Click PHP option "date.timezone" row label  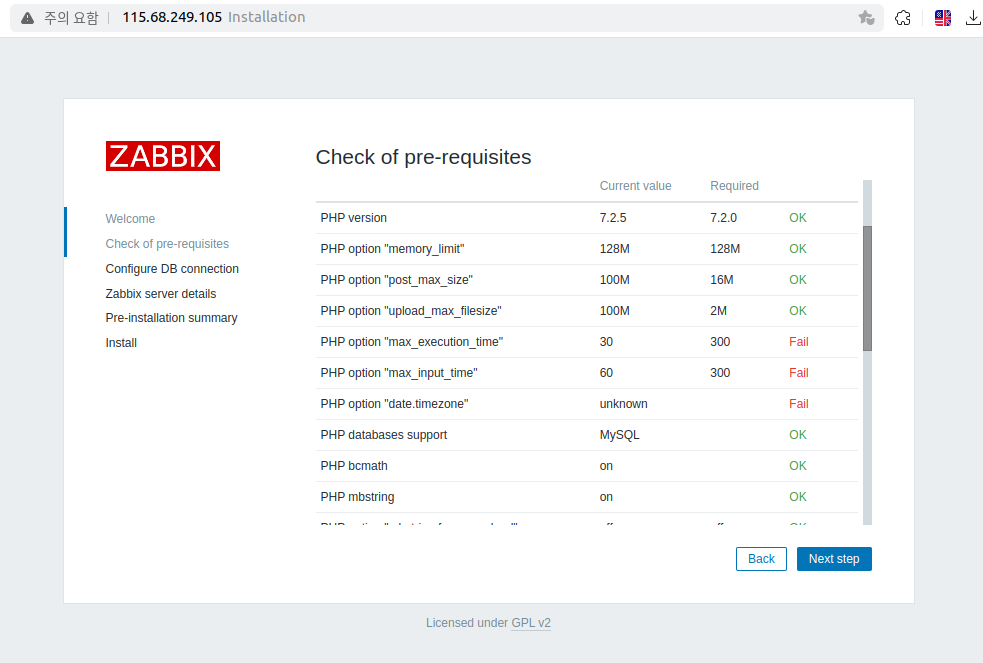(x=394, y=404)
